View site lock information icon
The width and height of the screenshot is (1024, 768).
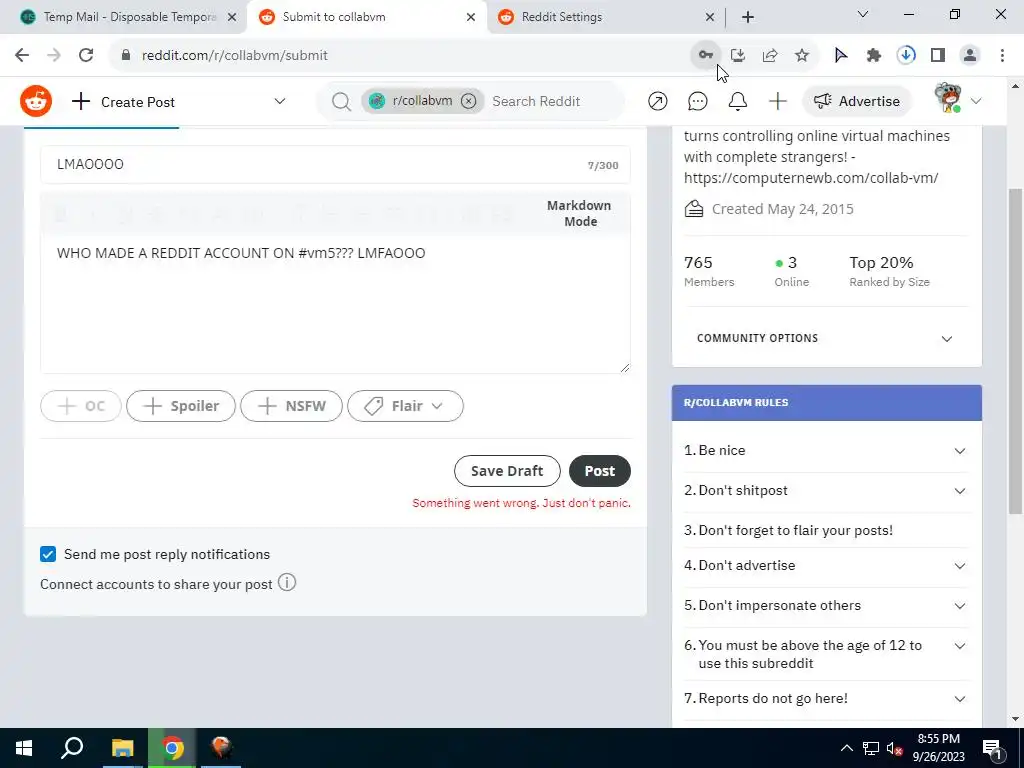125,55
